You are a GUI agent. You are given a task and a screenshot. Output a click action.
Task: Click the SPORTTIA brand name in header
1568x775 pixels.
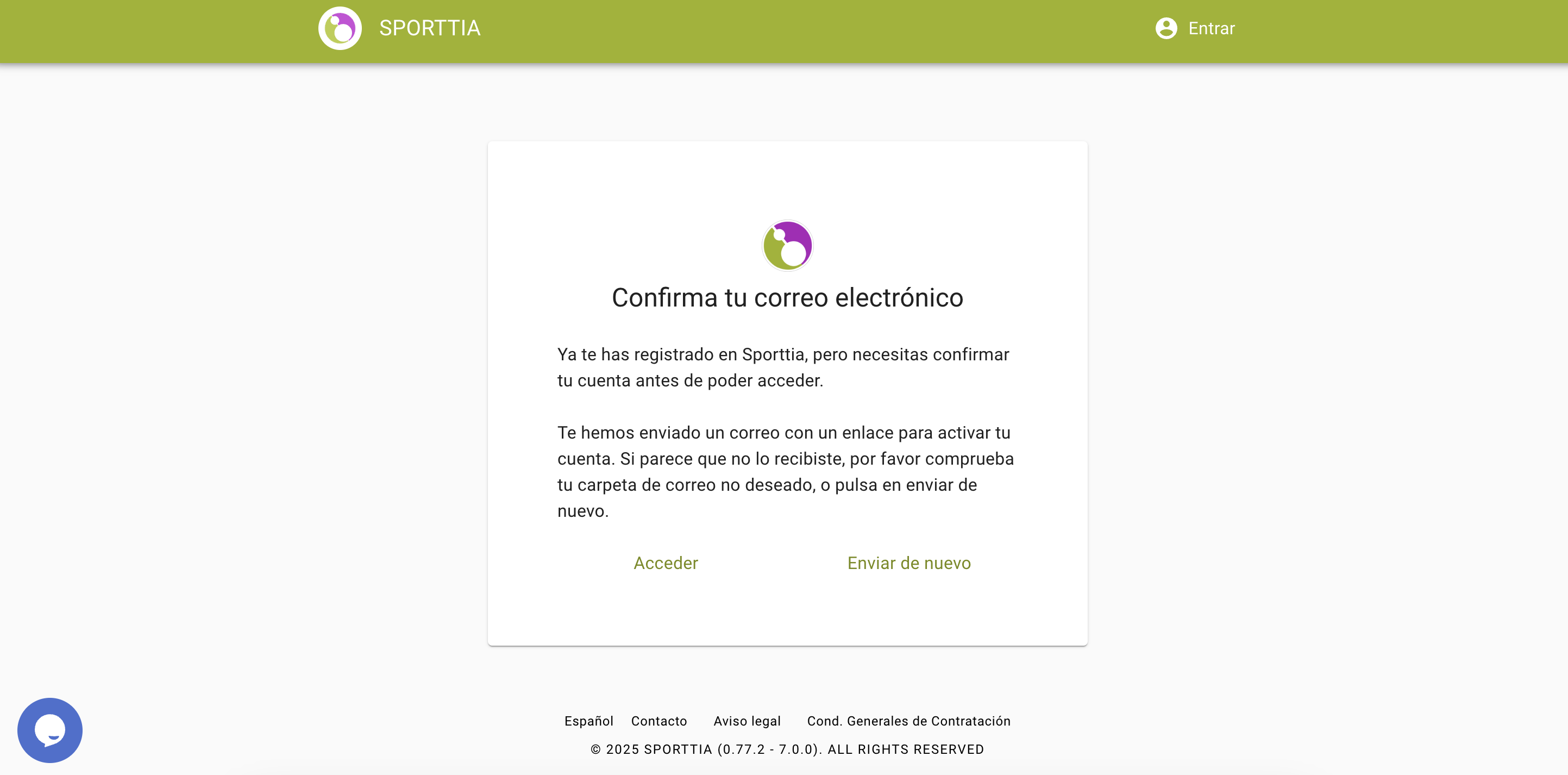[x=430, y=28]
